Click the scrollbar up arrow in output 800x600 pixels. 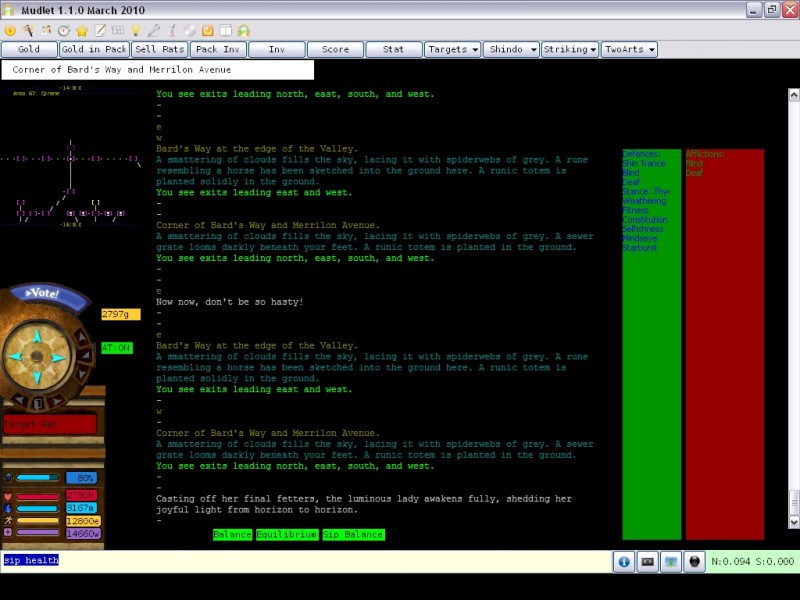pos(794,95)
